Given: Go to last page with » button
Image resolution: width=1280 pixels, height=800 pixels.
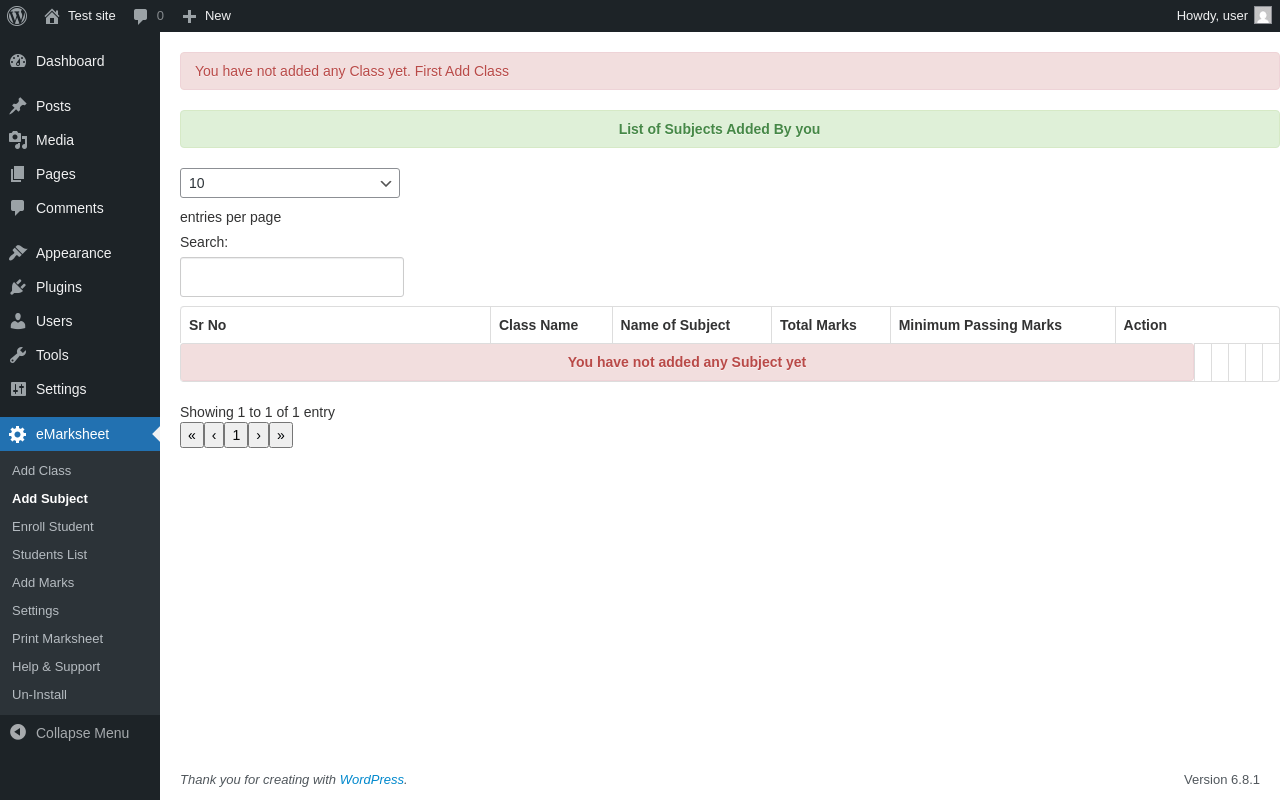Looking at the screenshot, I should [x=281, y=435].
